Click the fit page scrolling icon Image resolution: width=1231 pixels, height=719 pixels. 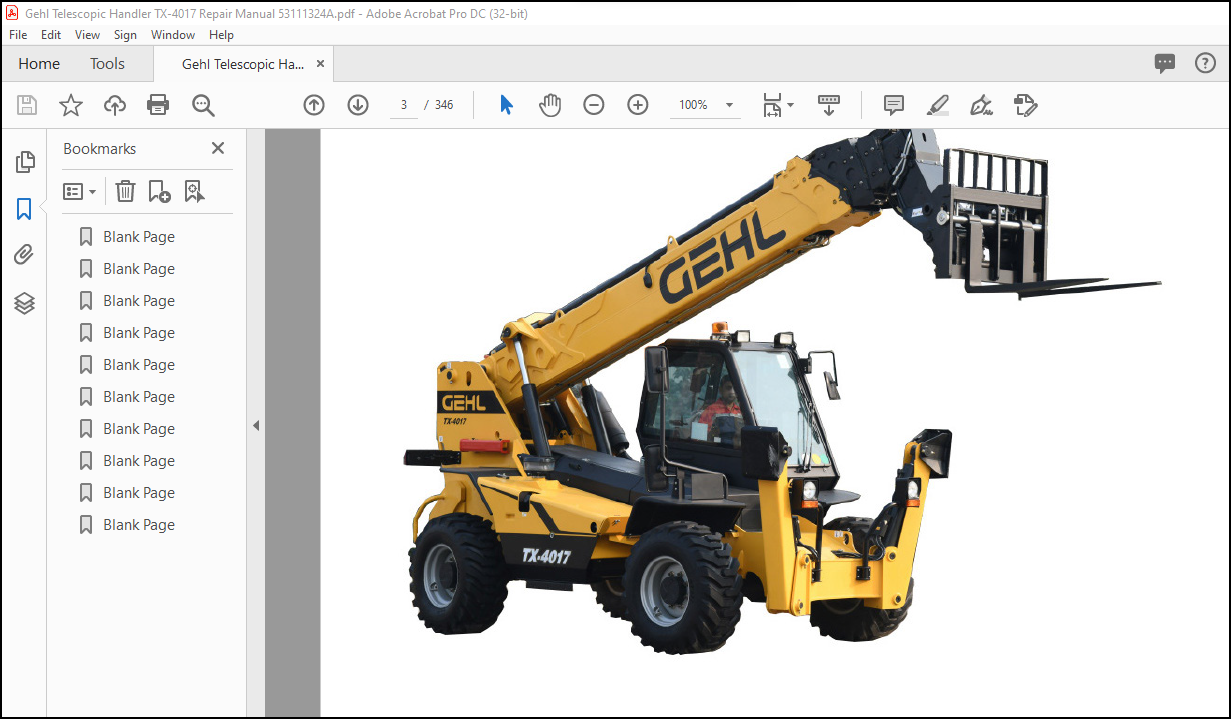[771, 105]
